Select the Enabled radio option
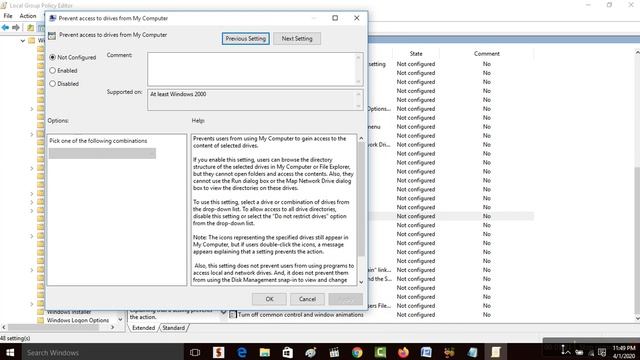This screenshot has height=360, width=640. pyautogui.click(x=52, y=71)
